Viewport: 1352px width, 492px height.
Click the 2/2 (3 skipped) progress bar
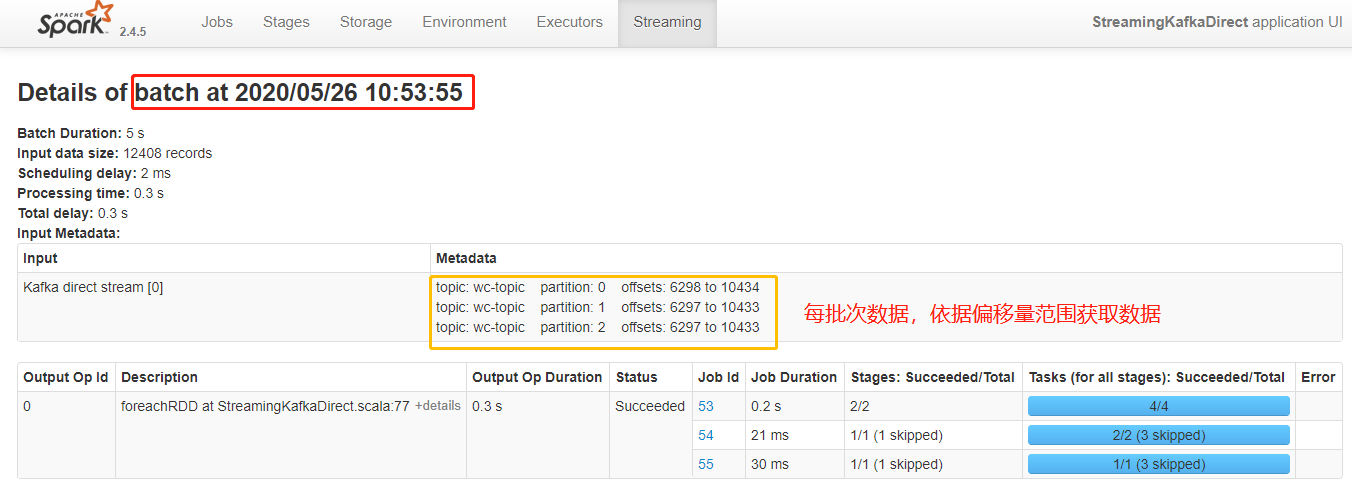coord(1159,435)
